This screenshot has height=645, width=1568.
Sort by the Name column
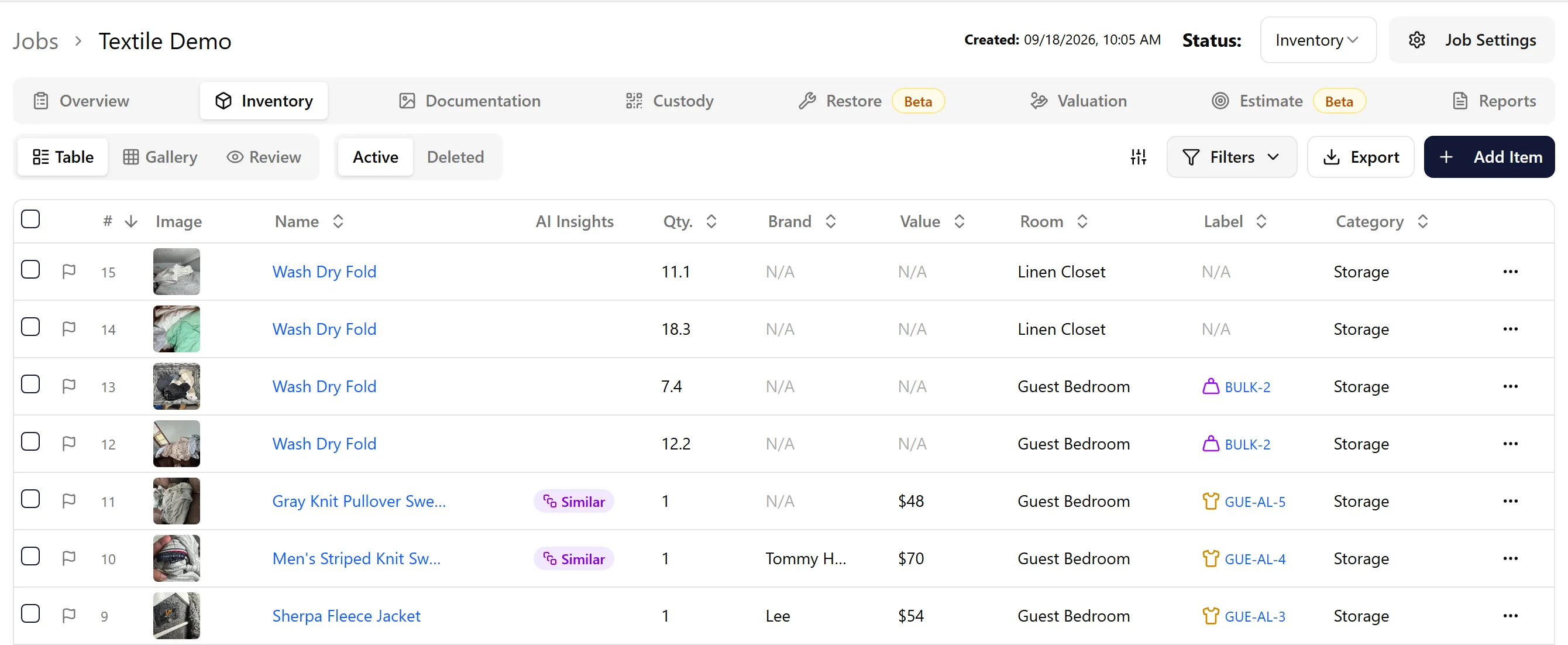click(x=310, y=221)
